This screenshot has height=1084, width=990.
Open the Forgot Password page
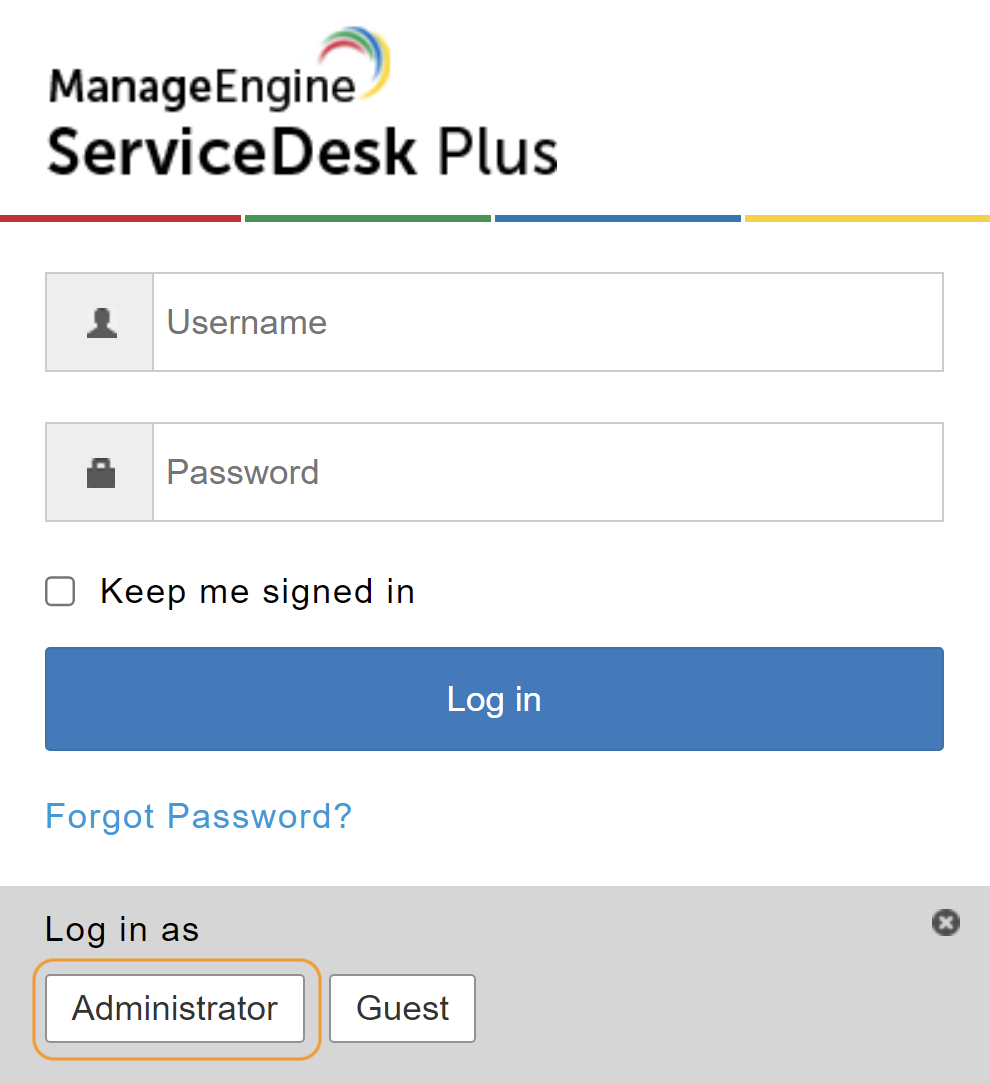198,816
